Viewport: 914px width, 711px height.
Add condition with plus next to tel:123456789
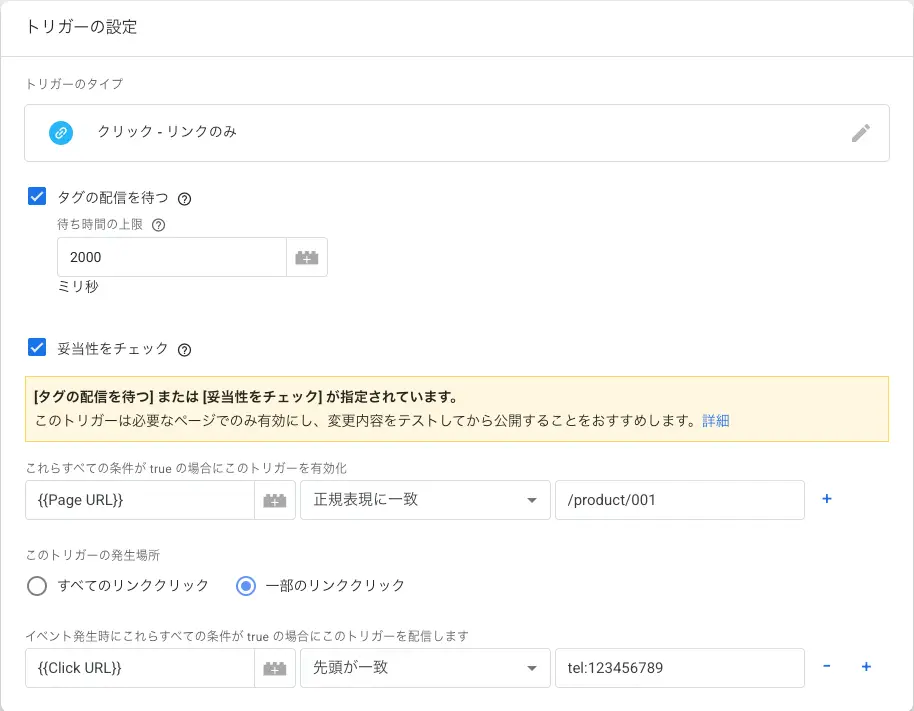pos(866,667)
